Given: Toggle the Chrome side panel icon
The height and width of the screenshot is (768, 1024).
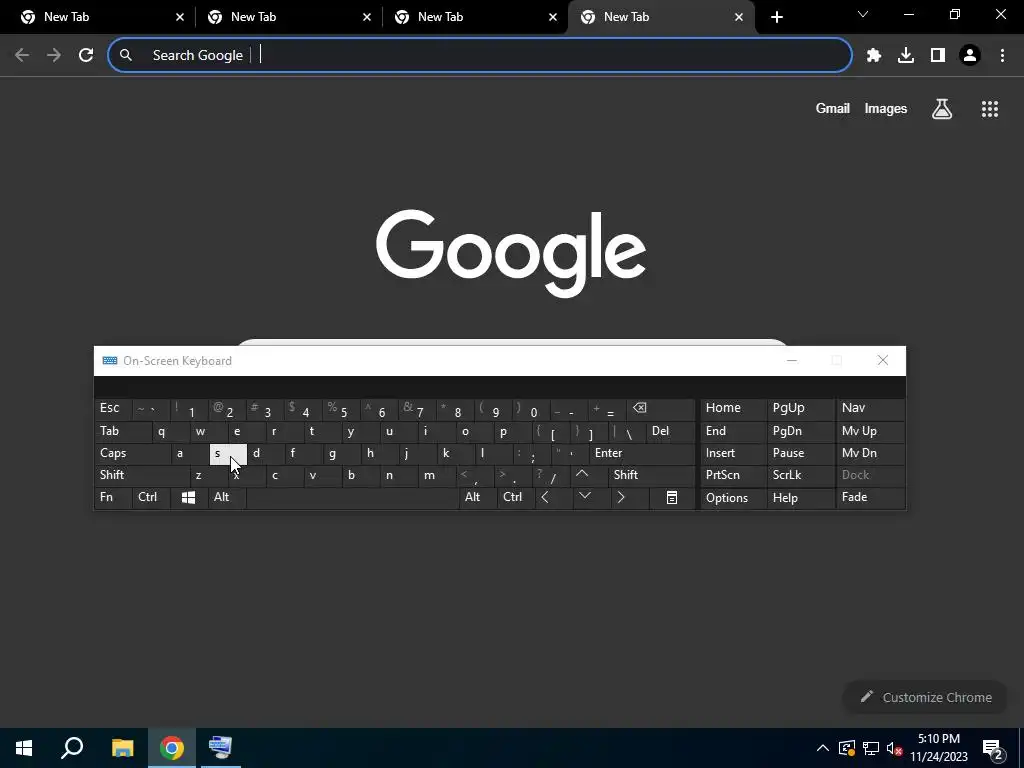Looking at the screenshot, I should coord(938,56).
